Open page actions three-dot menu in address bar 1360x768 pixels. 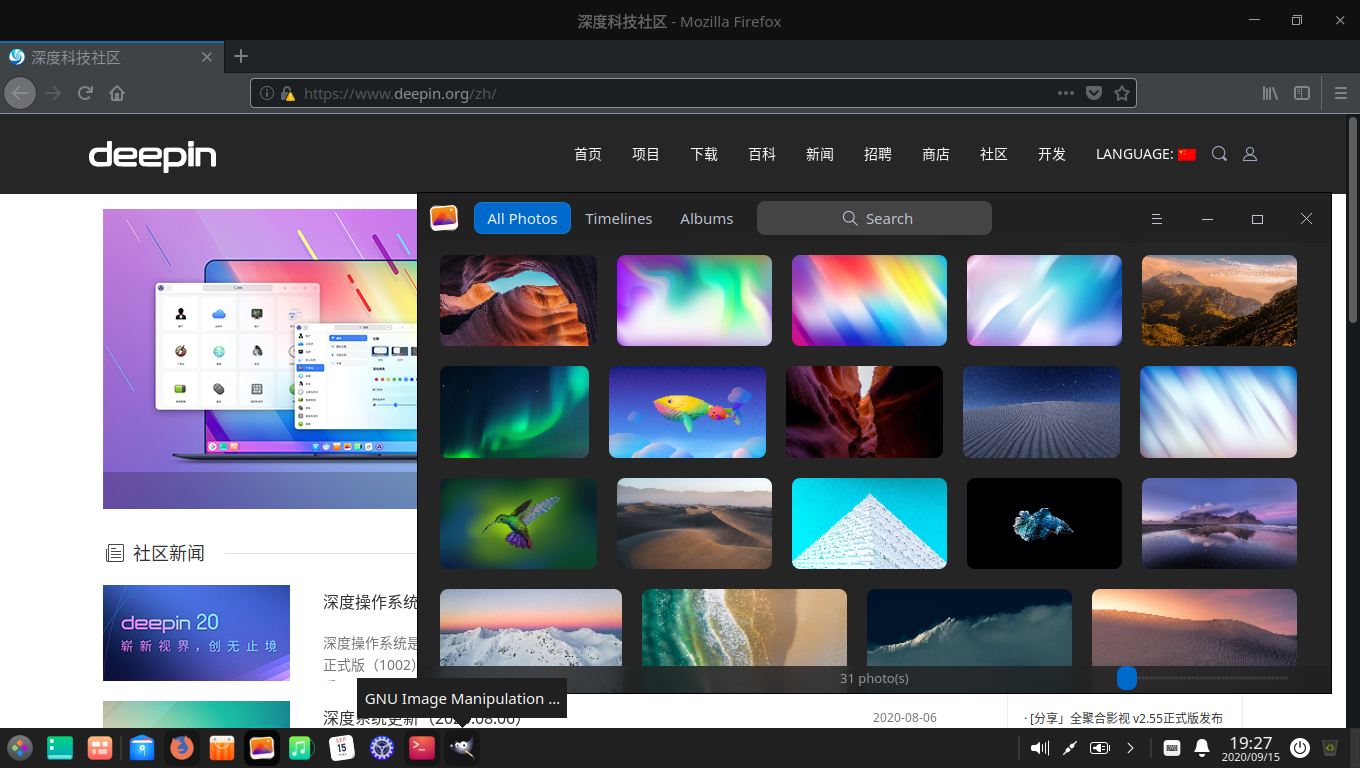tap(1067, 93)
